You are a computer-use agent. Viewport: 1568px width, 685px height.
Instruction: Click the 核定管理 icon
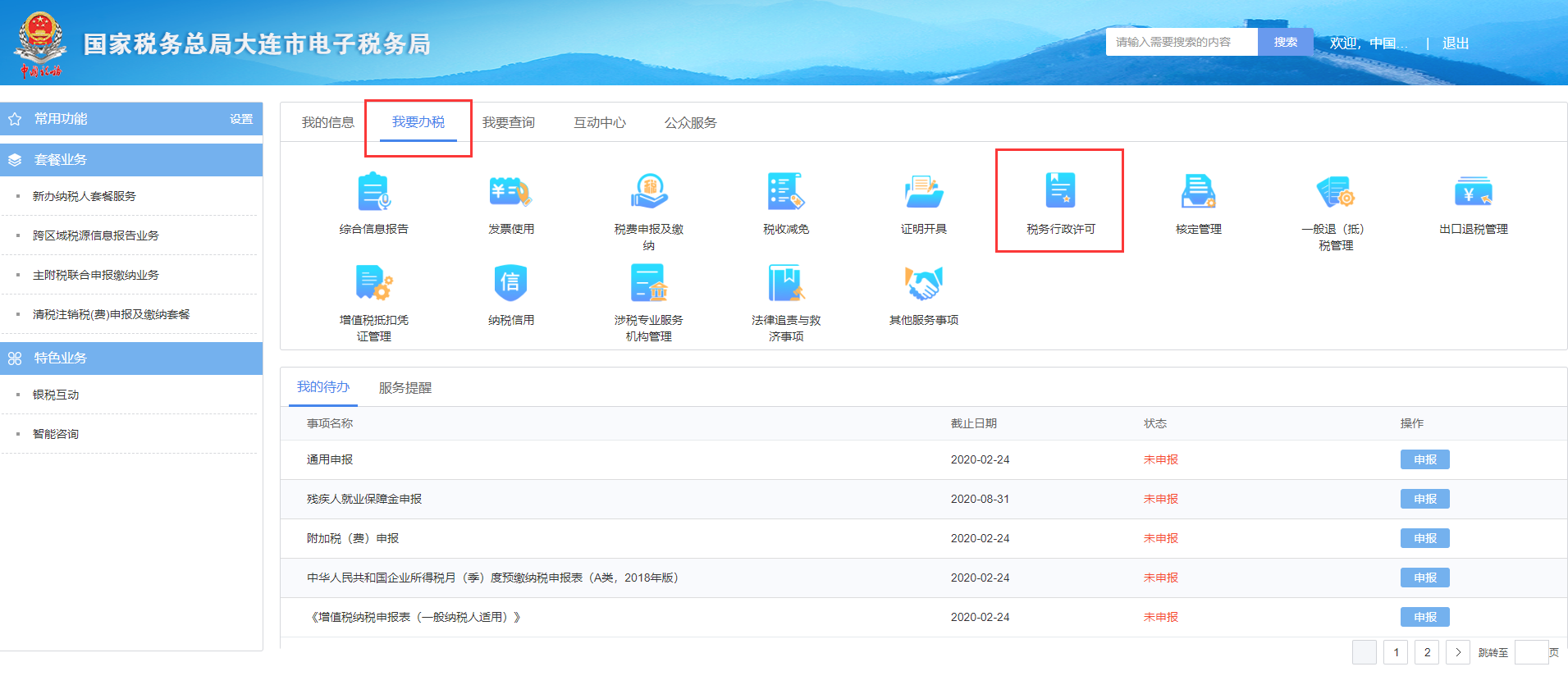point(1199,191)
